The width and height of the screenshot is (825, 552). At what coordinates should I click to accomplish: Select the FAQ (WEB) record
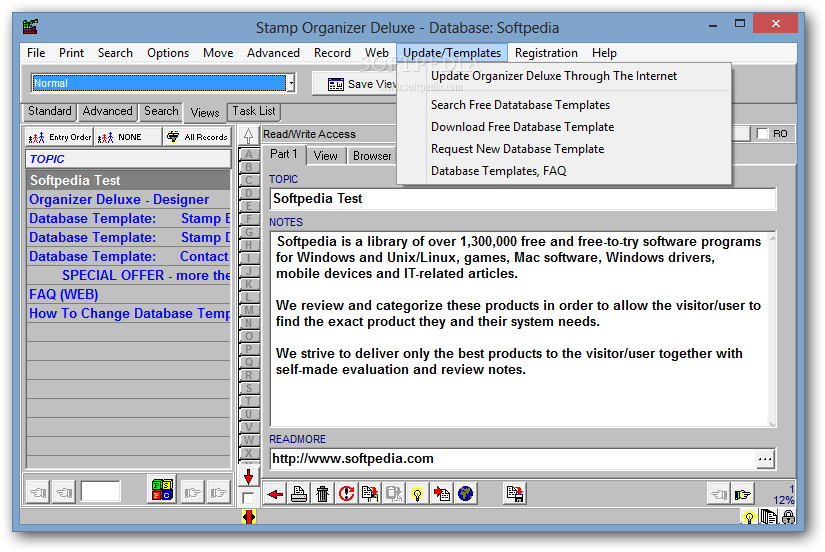click(x=128, y=294)
